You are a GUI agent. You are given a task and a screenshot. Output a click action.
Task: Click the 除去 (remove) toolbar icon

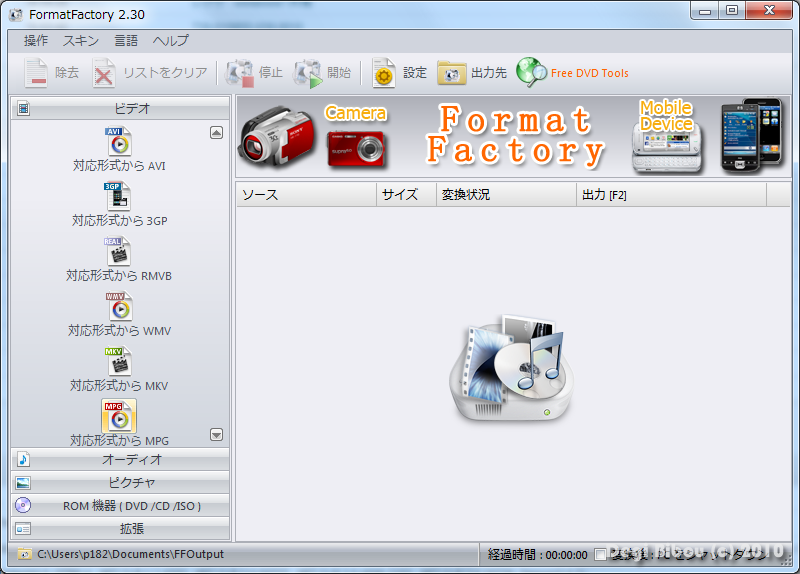[36, 73]
